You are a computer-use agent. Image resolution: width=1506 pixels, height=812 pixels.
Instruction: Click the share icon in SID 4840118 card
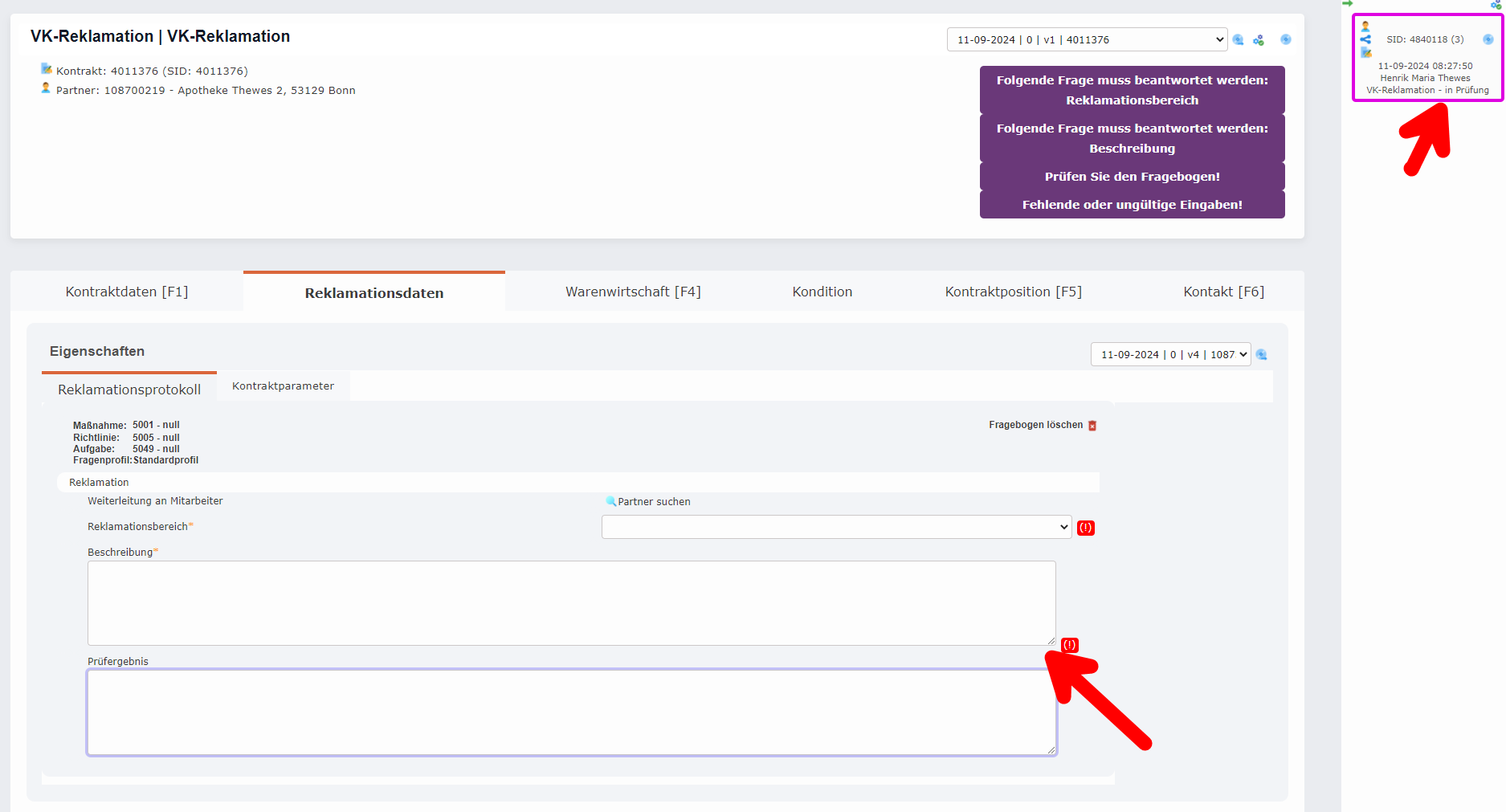[1365, 39]
